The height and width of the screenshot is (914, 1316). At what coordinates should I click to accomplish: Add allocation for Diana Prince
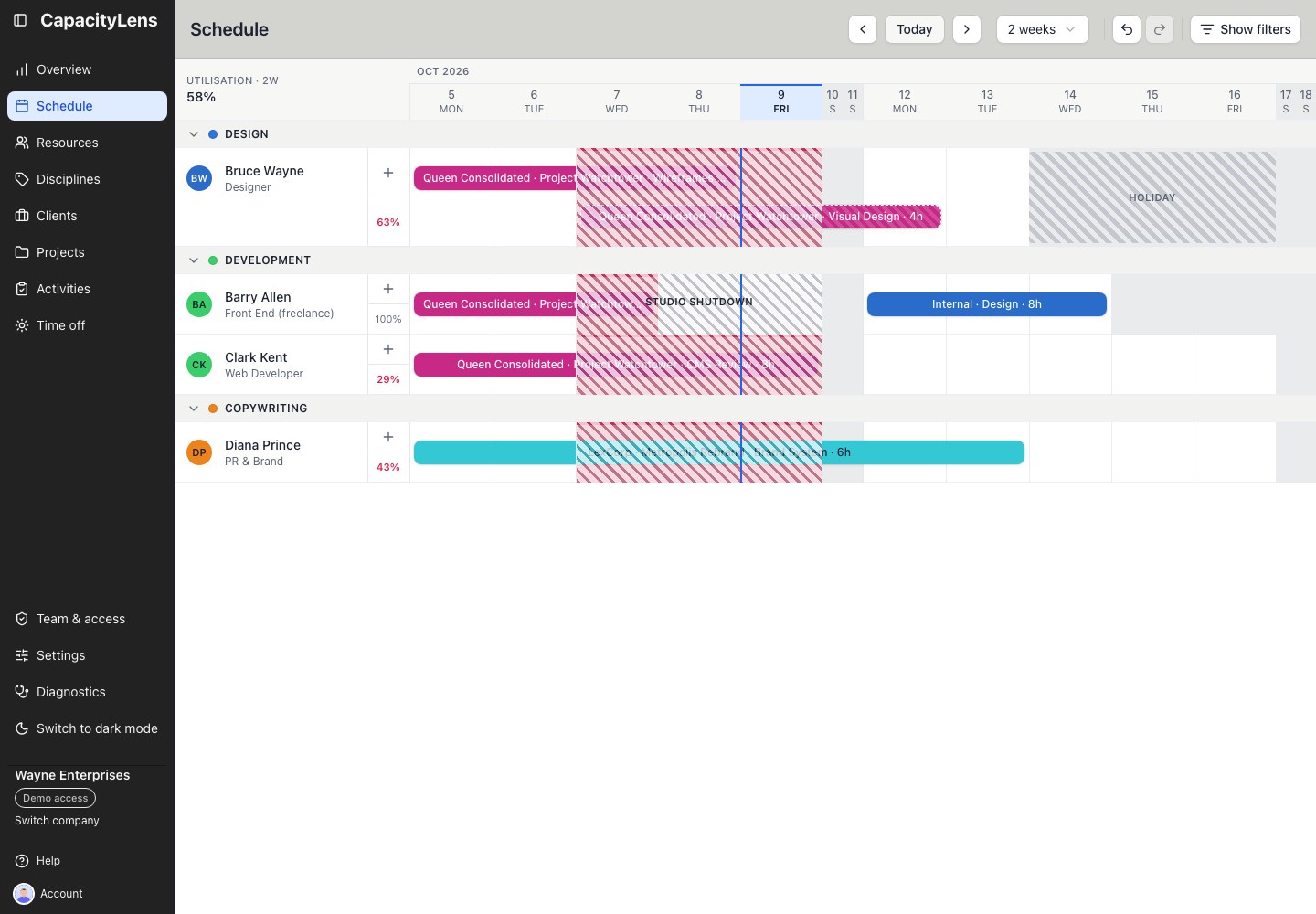pos(388,437)
